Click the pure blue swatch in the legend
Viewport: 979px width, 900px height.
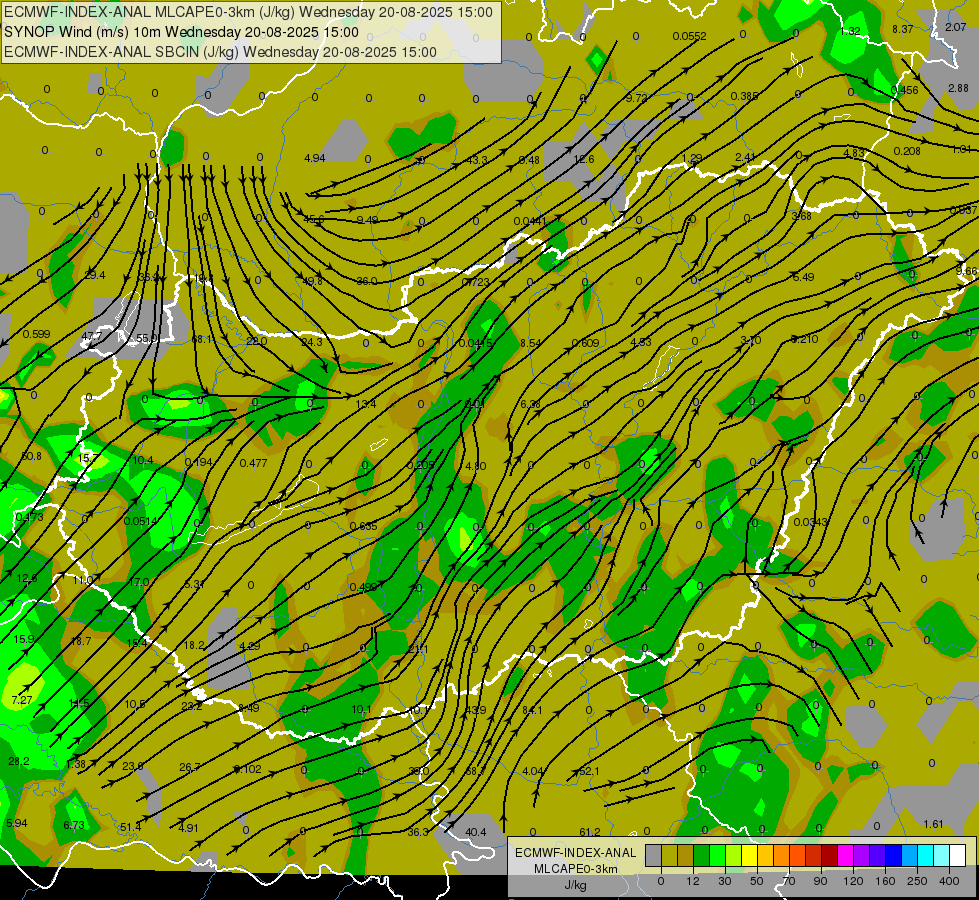point(893,855)
